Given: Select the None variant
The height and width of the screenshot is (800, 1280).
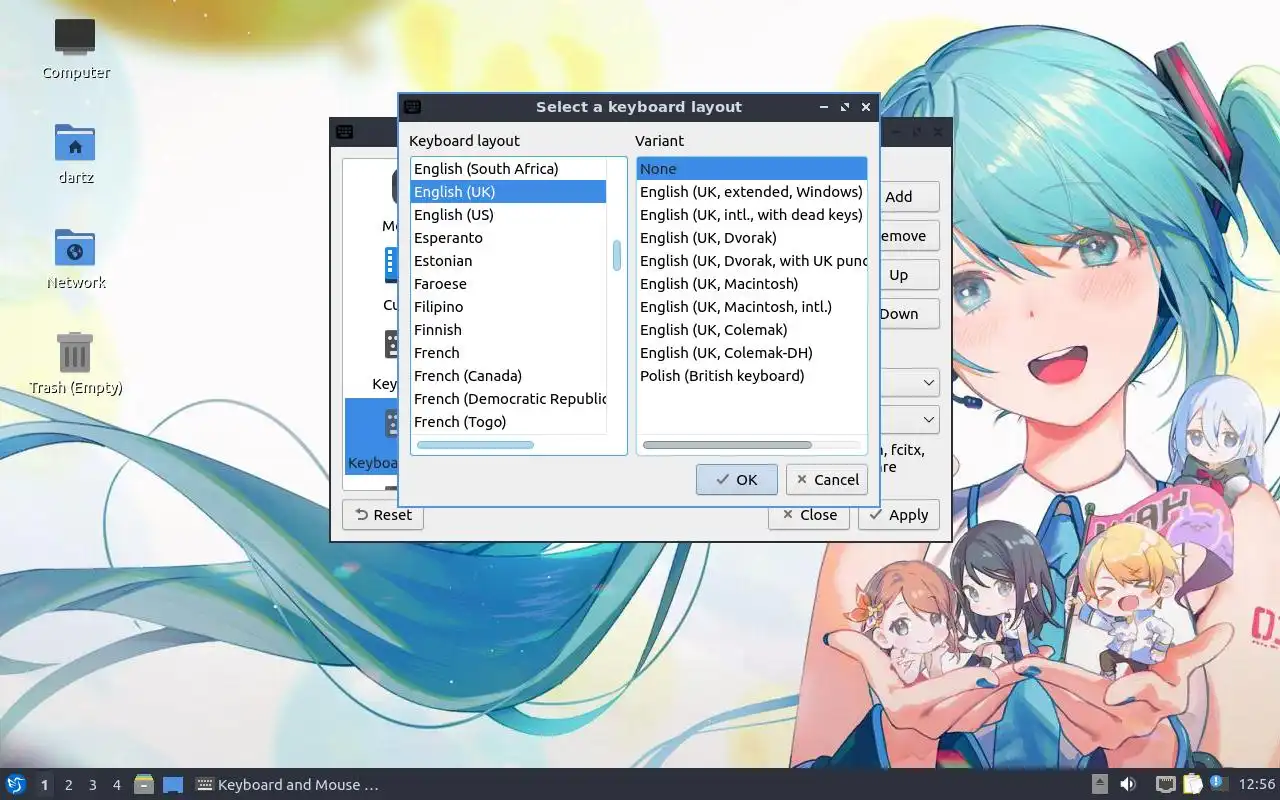Looking at the screenshot, I should [x=752, y=169].
